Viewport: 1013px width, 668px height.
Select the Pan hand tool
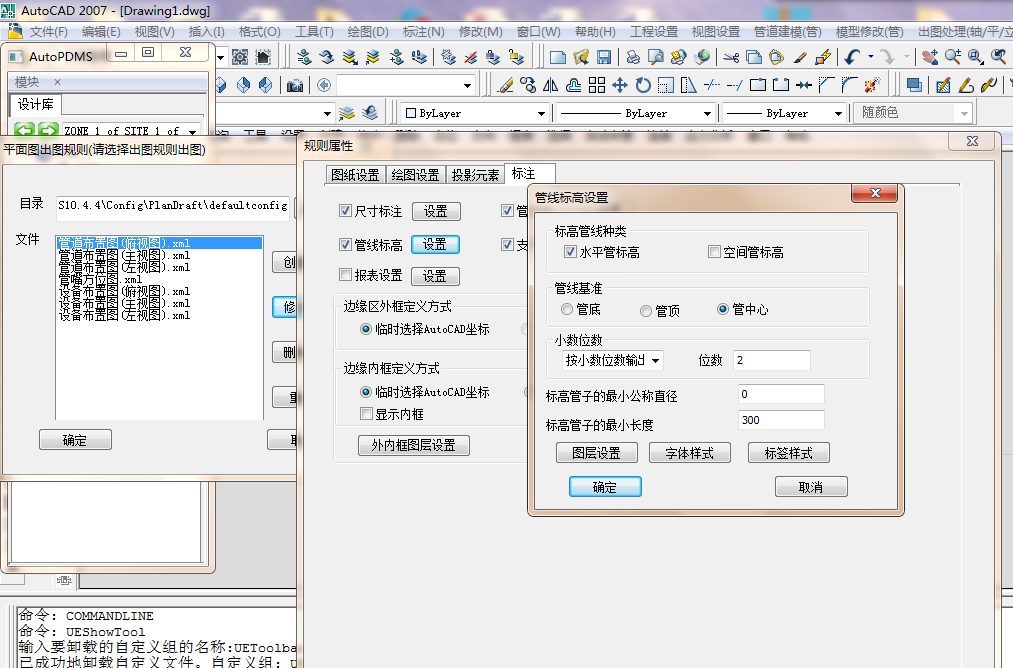[929, 57]
